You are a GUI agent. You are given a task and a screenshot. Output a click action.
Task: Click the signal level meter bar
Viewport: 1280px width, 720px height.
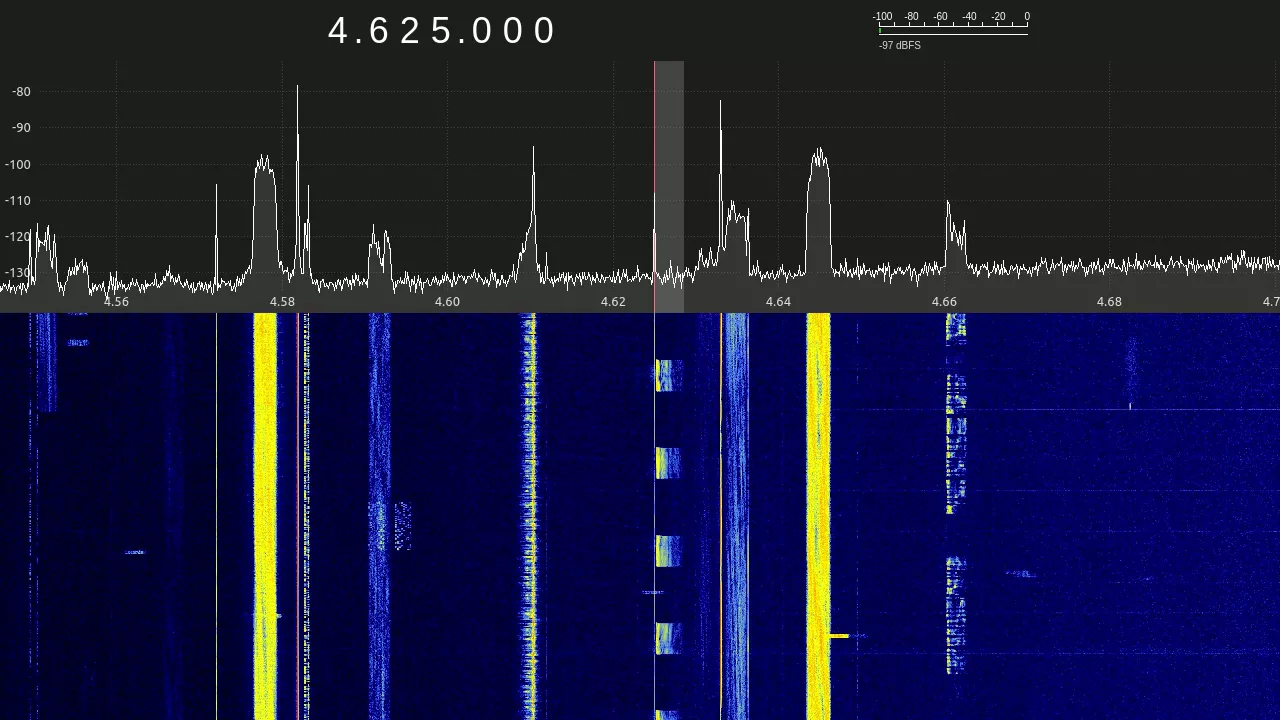(953, 31)
